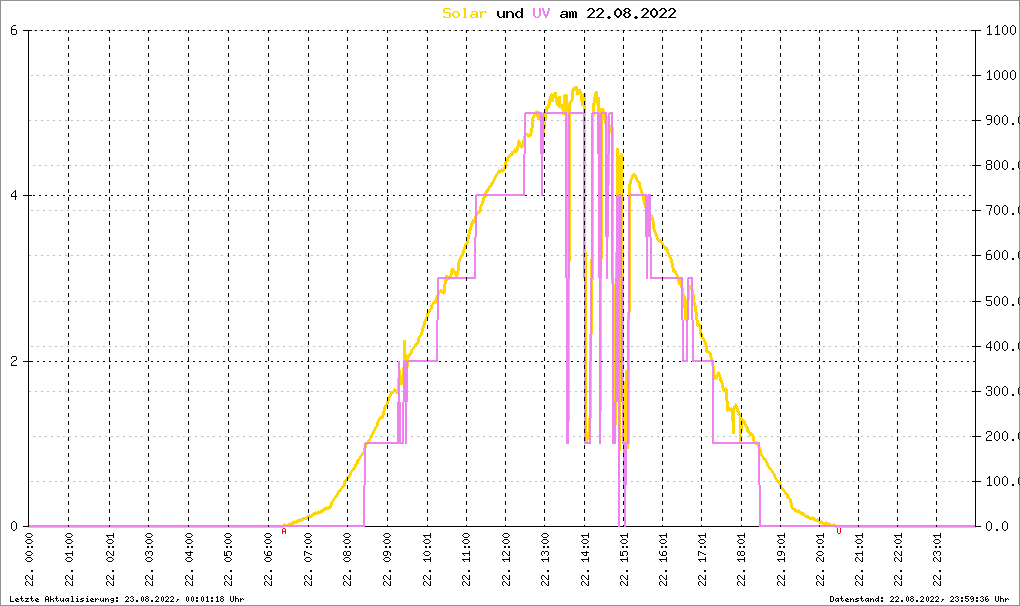
Task: Click the 'Datenstand' footer timestamp
Action: [x=919, y=599]
